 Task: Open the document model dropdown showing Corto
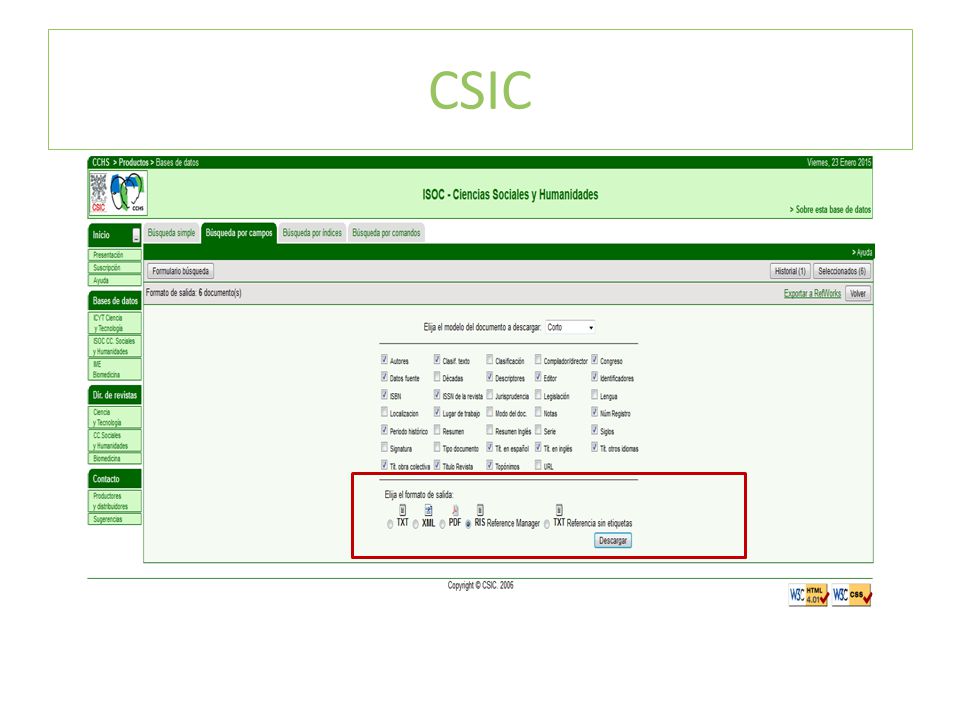(570, 328)
